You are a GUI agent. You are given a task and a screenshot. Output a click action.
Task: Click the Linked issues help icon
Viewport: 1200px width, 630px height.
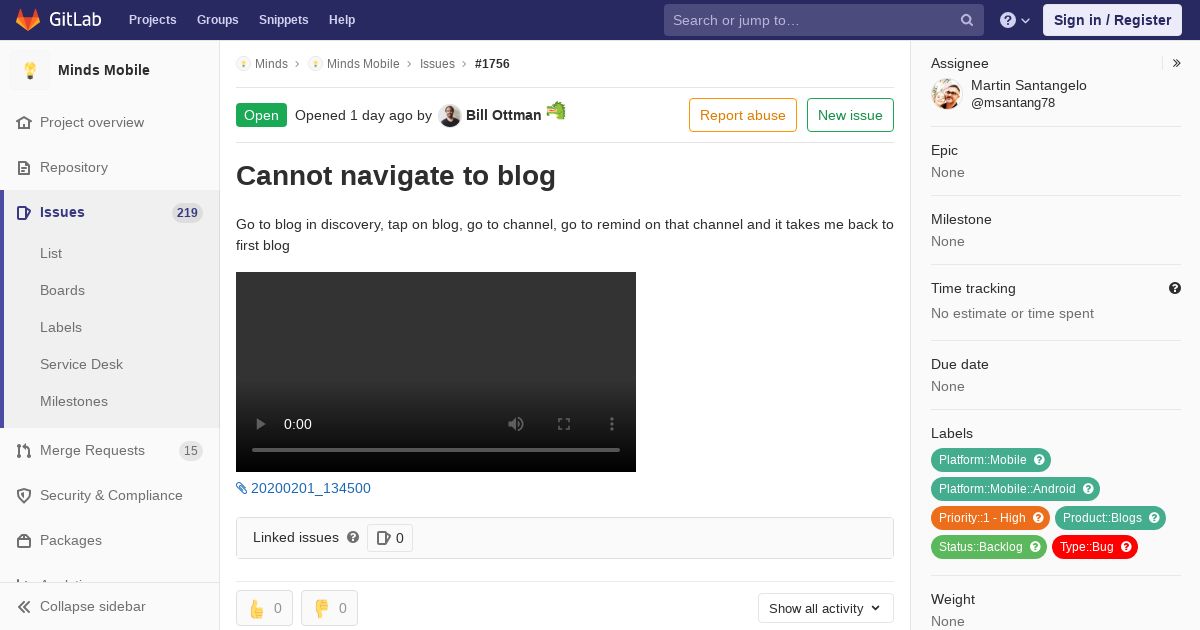click(x=353, y=537)
